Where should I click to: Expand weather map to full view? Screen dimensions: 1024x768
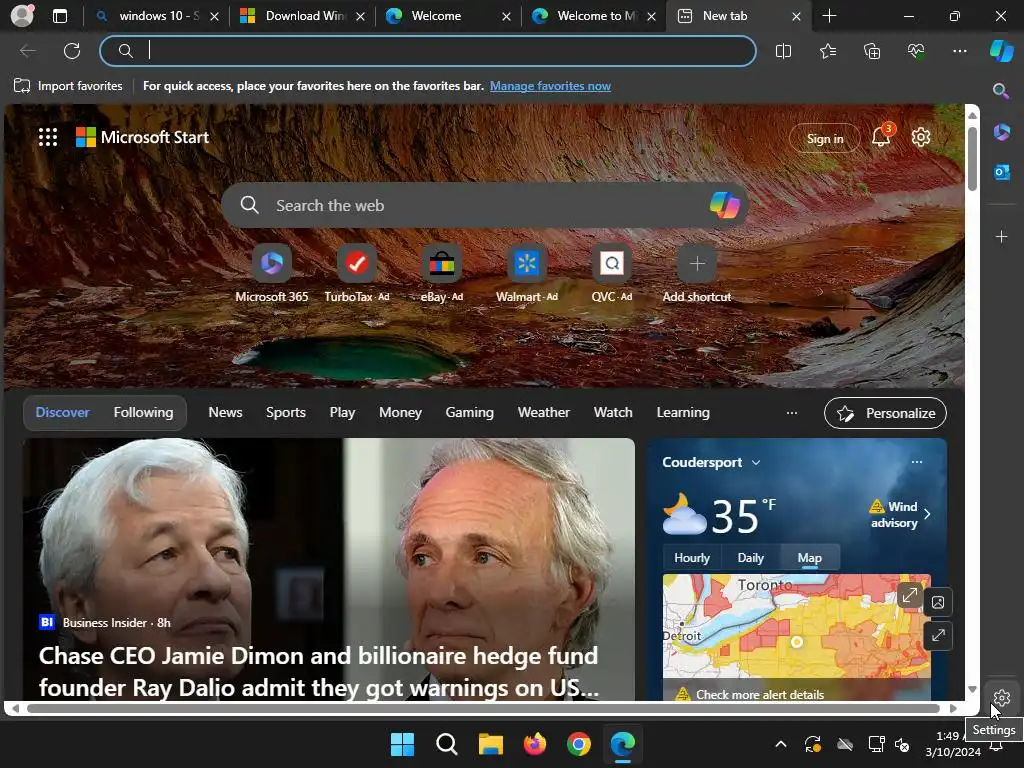[x=909, y=595]
